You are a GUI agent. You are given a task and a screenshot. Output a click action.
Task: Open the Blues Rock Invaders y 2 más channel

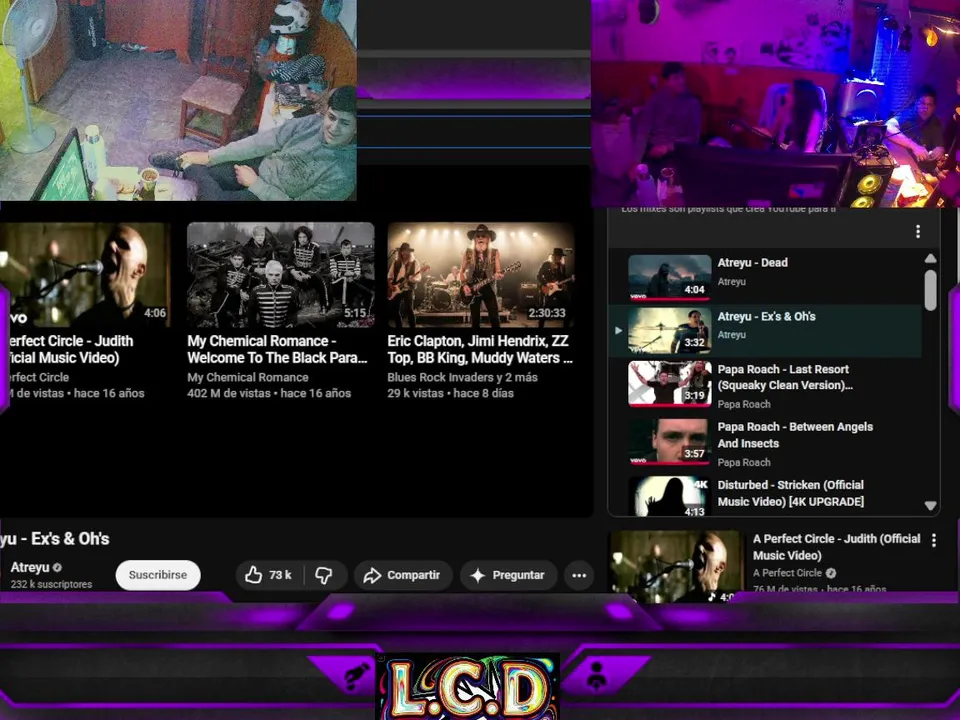(x=462, y=377)
